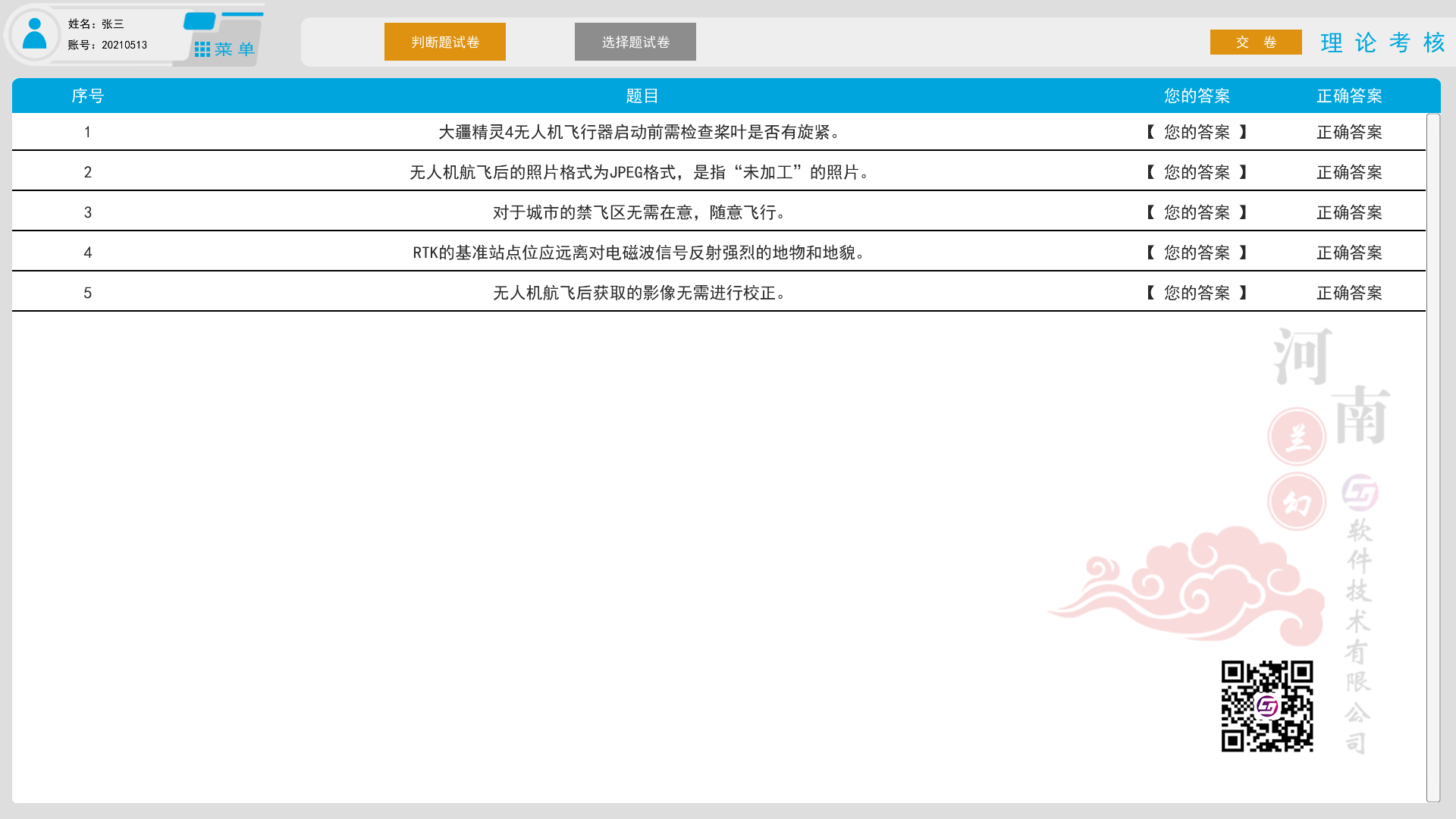
Task: View your answer for question 1
Action: click(1196, 131)
